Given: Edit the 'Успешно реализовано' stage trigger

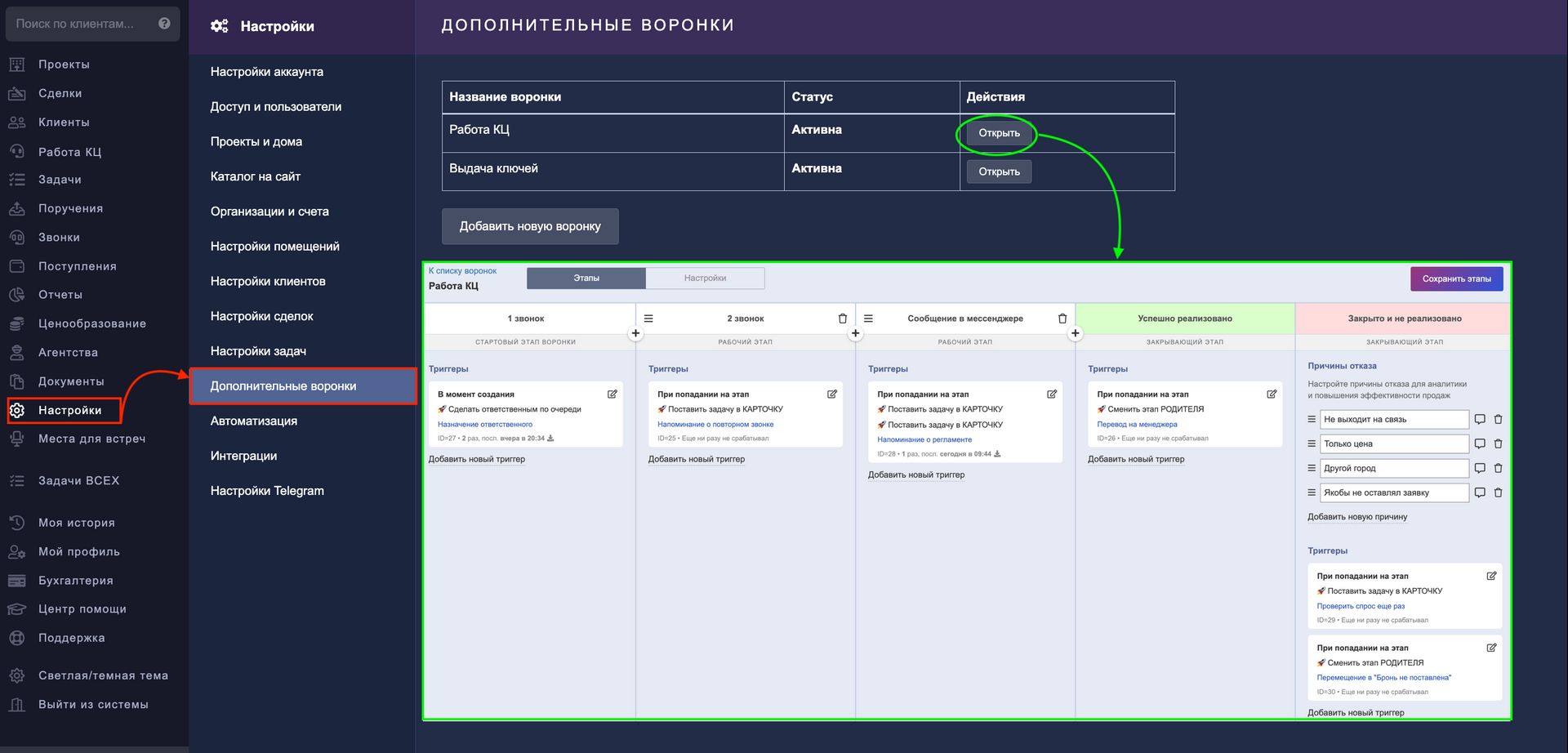Looking at the screenshot, I should (x=1271, y=394).
